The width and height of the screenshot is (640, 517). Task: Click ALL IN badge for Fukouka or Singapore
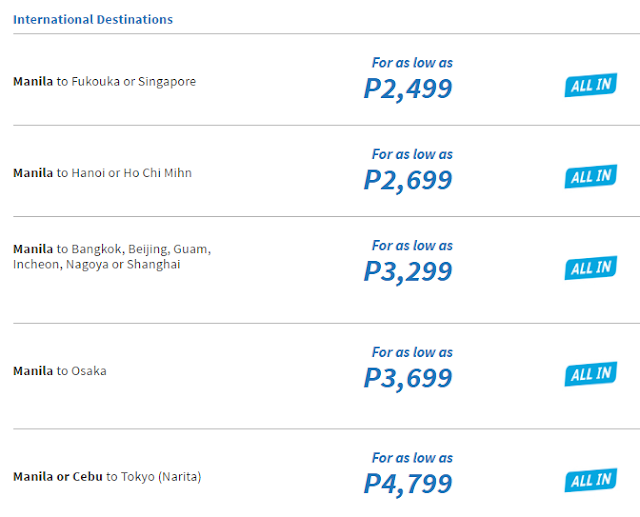(x=590, y=86)
